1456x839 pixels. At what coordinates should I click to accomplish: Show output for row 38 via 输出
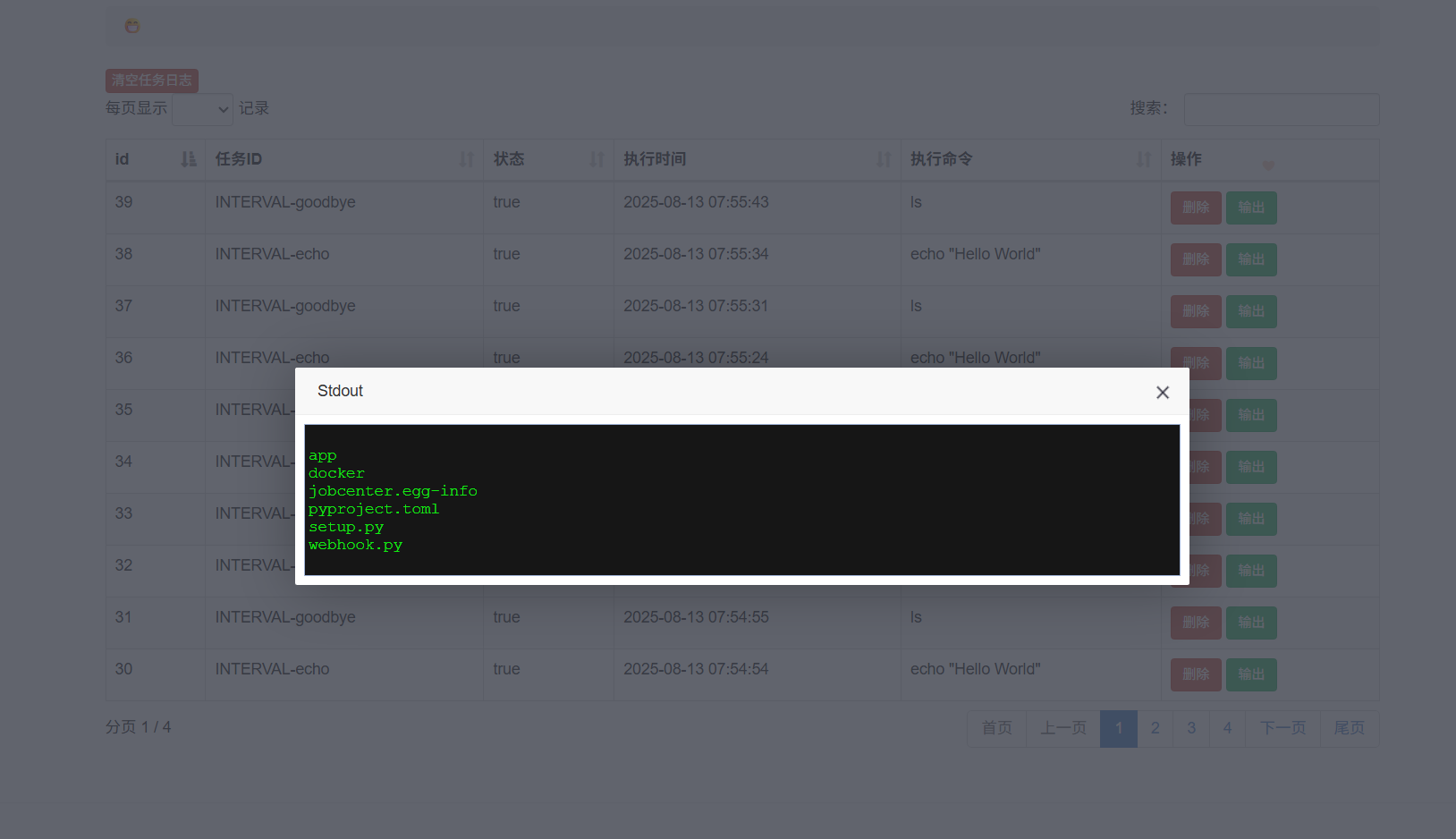(1251, 259)
